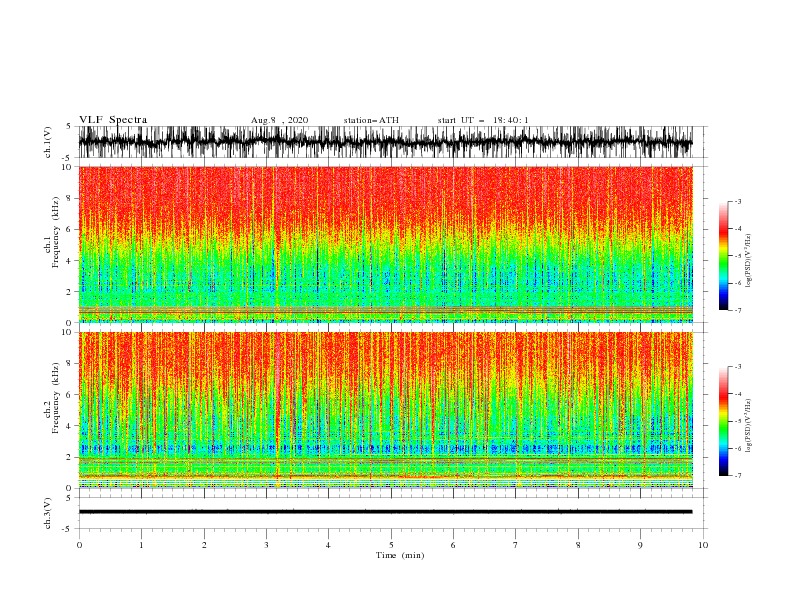Click time axis tick label "8"
792x612 pixels.
pos(578,545)
